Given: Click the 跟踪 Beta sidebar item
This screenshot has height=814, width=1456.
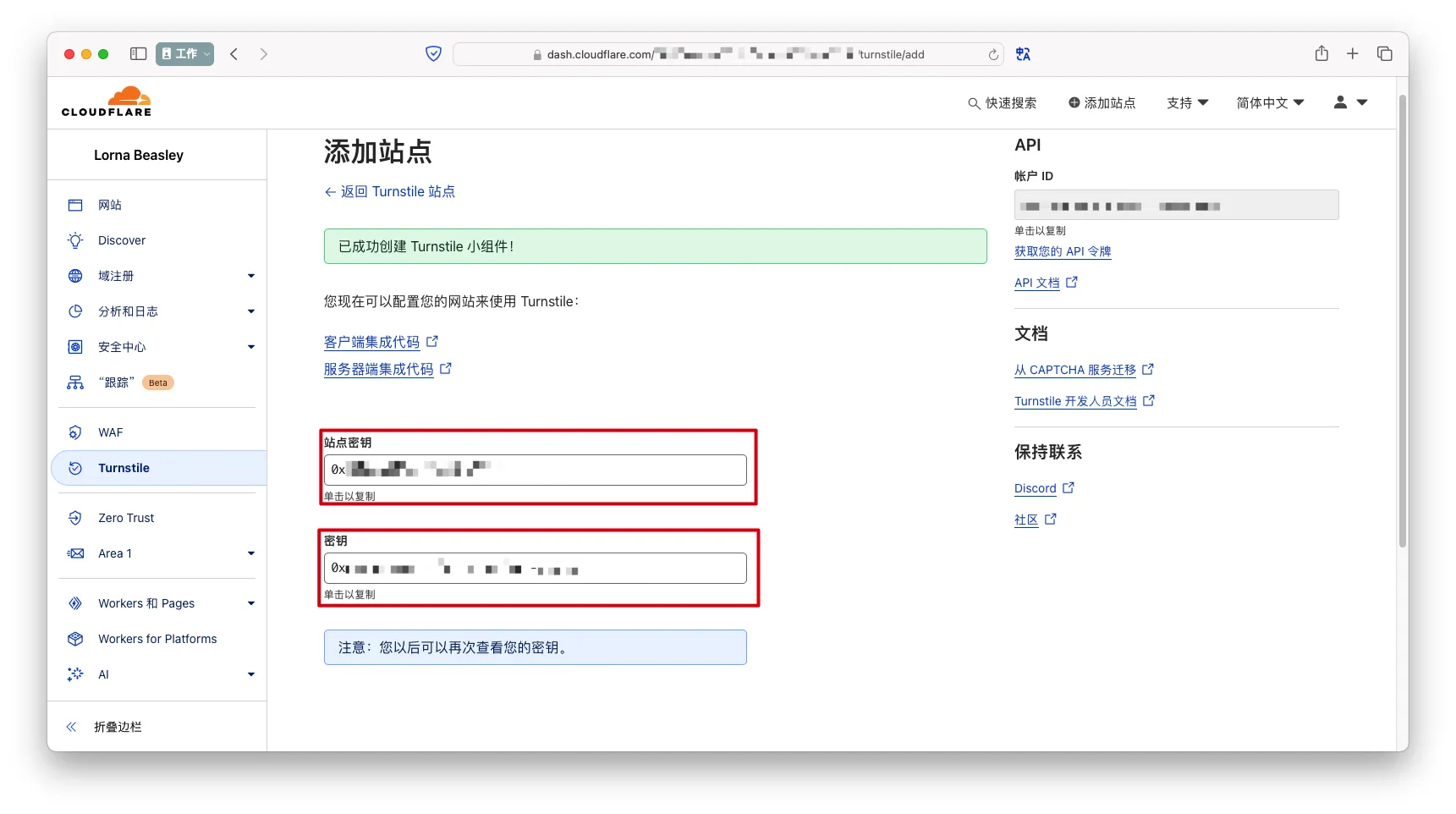Looking at the screenshot, I should (136, 382).
